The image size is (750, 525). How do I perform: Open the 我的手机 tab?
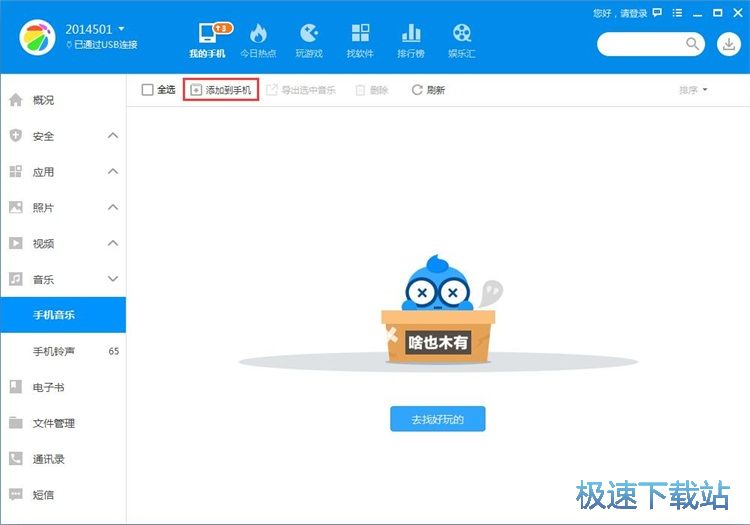[207, 40]
